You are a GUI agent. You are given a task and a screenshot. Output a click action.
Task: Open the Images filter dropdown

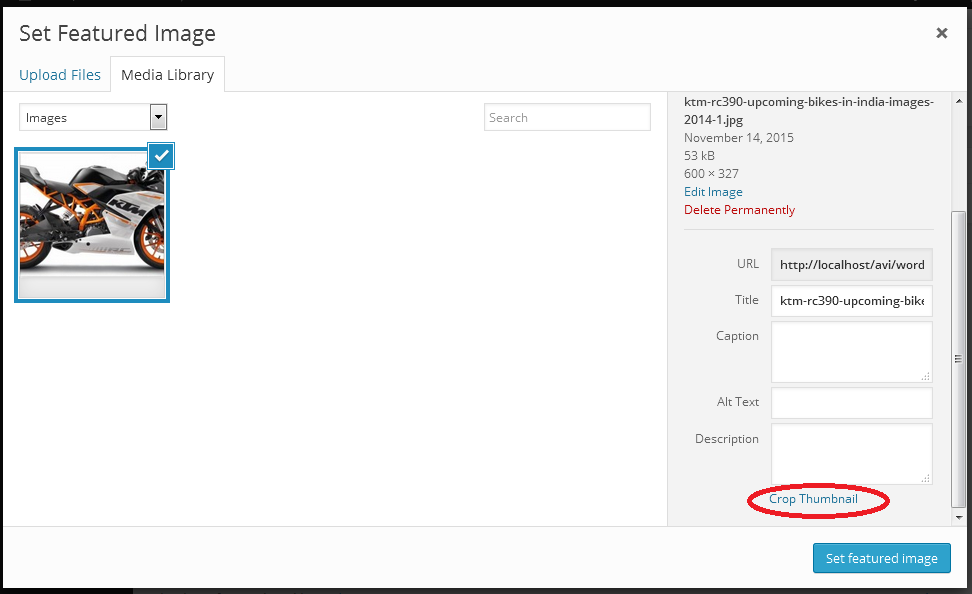(x=93, y=117)
